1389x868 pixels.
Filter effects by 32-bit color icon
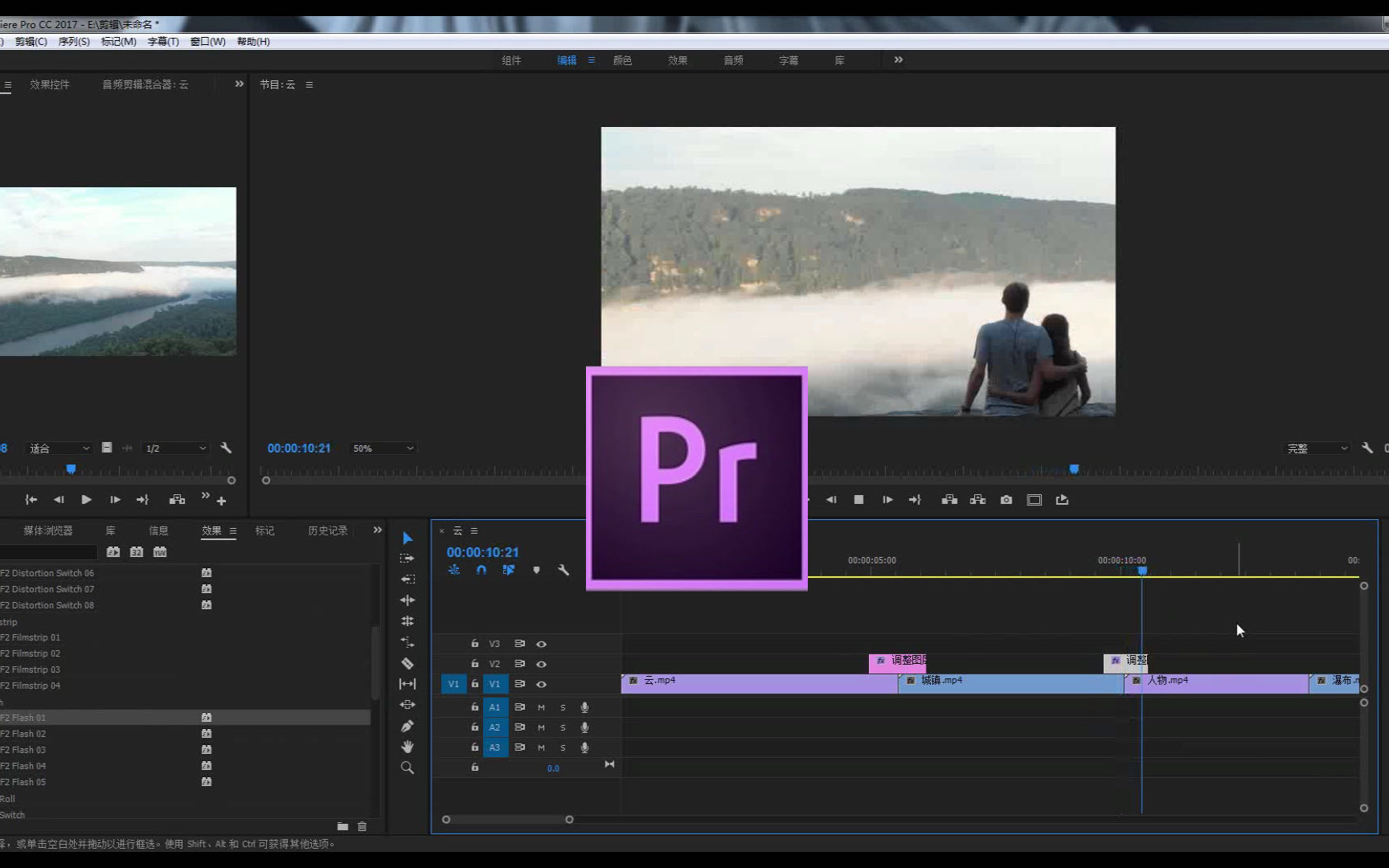click(137, 552)
